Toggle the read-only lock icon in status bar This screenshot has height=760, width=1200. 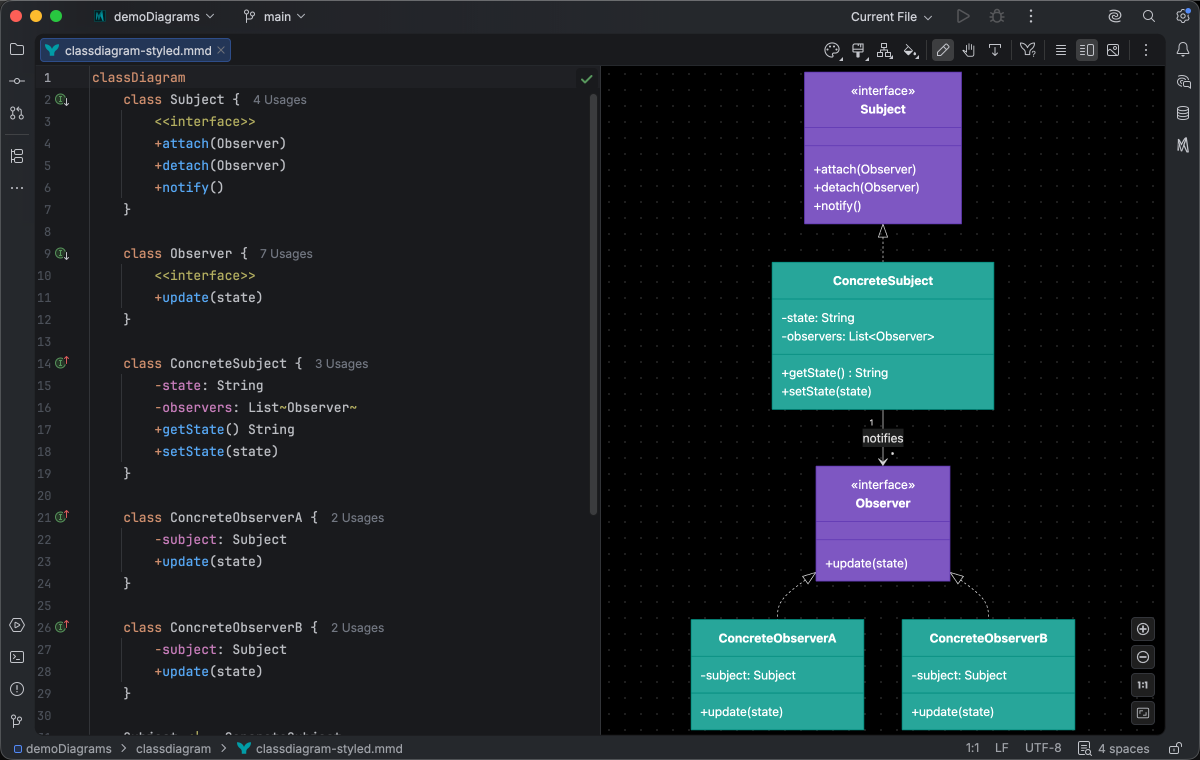pyautogui.click(x=1174, y=748)
